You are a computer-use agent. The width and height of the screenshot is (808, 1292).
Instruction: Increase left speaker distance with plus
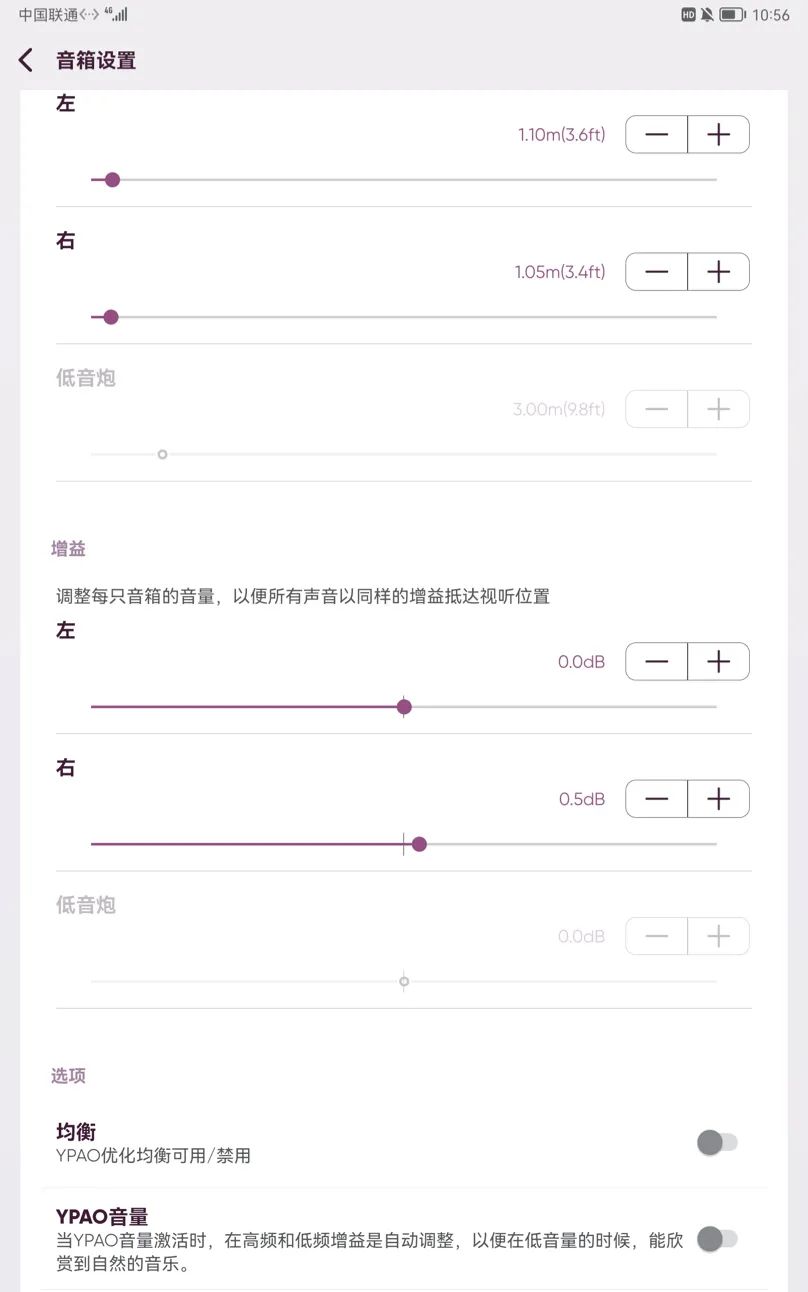[x=718, y=135]
